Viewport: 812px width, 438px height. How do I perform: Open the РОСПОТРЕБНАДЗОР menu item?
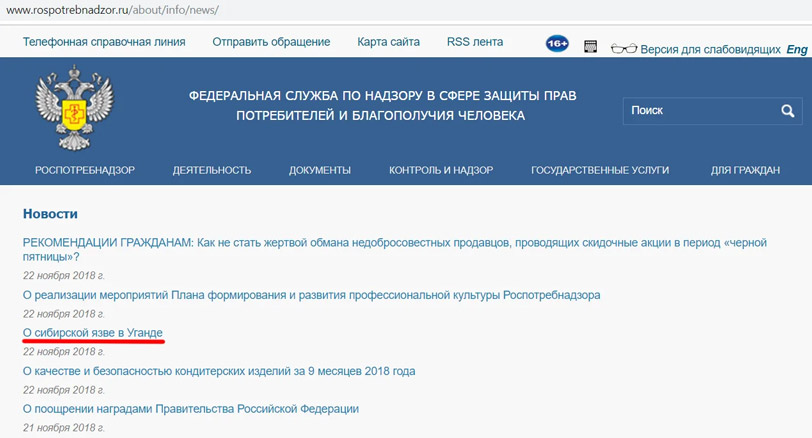(85, 170)
